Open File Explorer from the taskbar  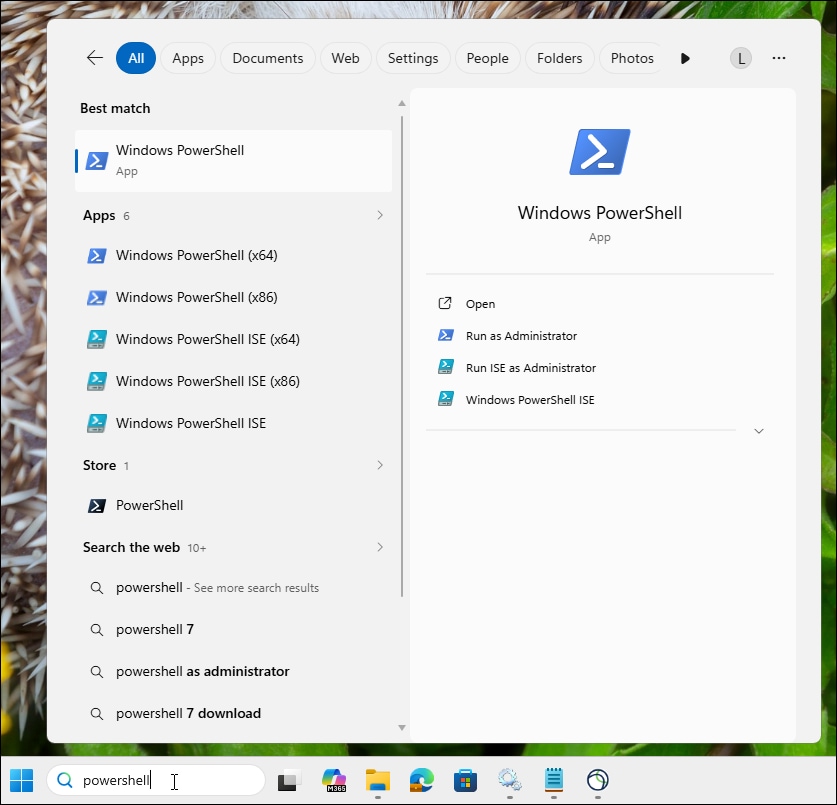(x=378, y=780)
